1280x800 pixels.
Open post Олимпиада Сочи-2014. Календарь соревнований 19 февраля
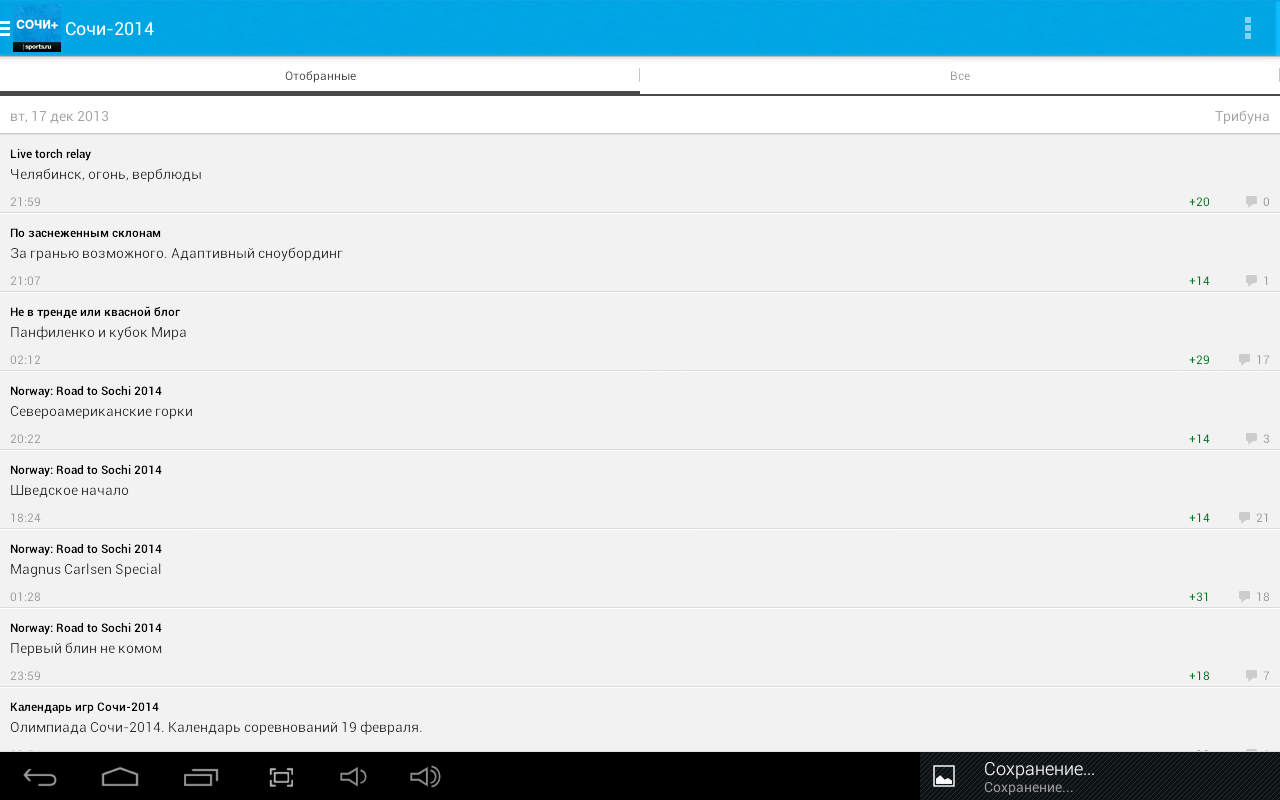click(x=640, y=720)
